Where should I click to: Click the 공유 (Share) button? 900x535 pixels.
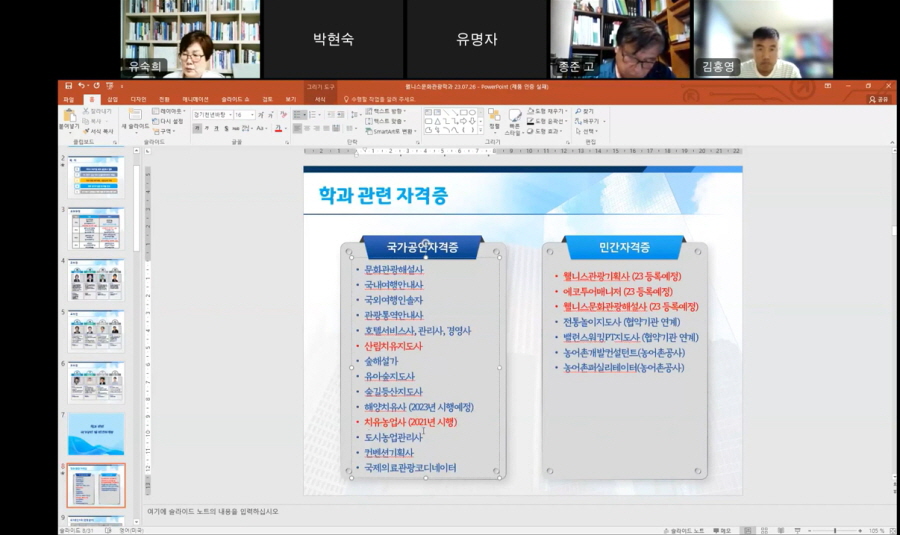pos(878,99)
